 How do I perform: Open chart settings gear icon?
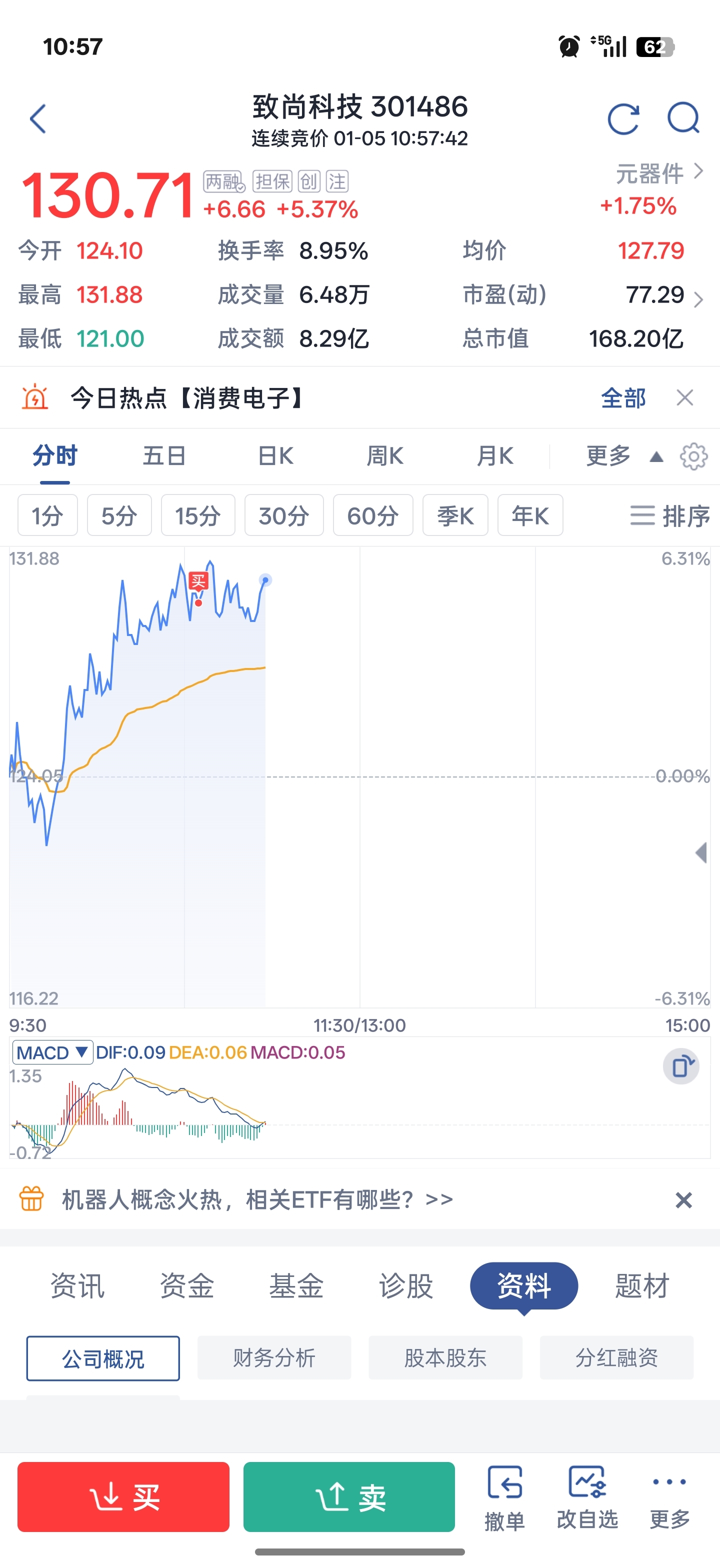693,456
